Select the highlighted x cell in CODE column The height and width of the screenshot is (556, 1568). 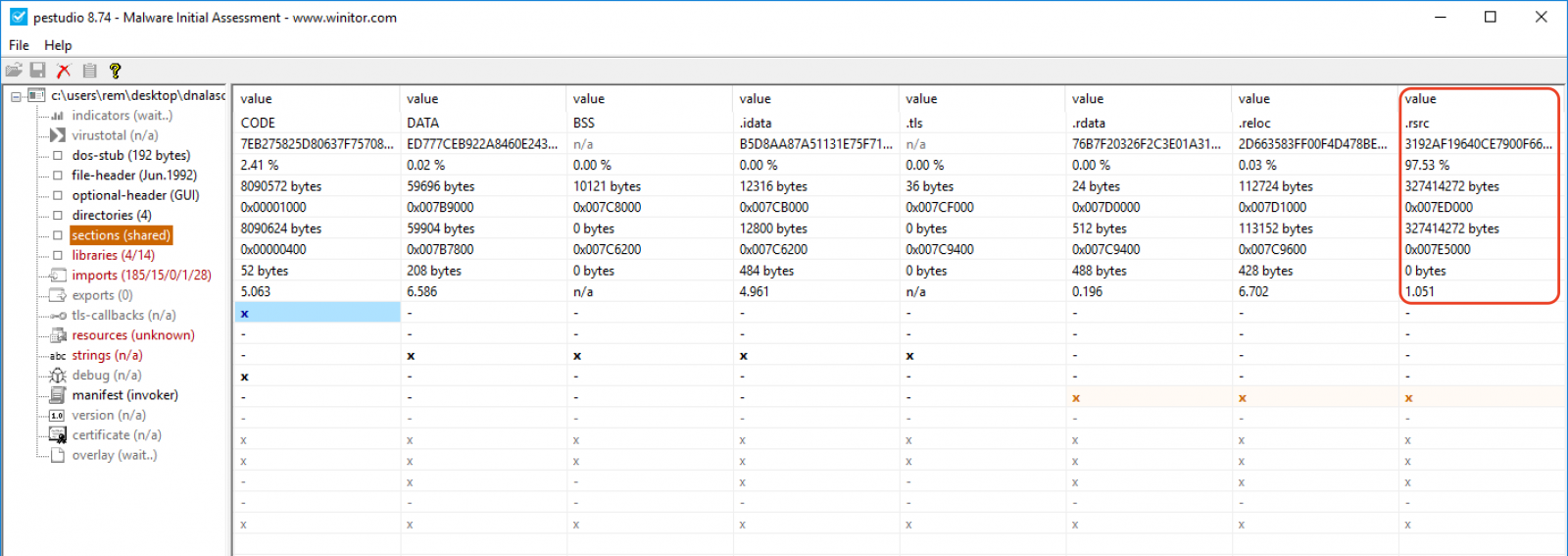[x=317, y=313]
